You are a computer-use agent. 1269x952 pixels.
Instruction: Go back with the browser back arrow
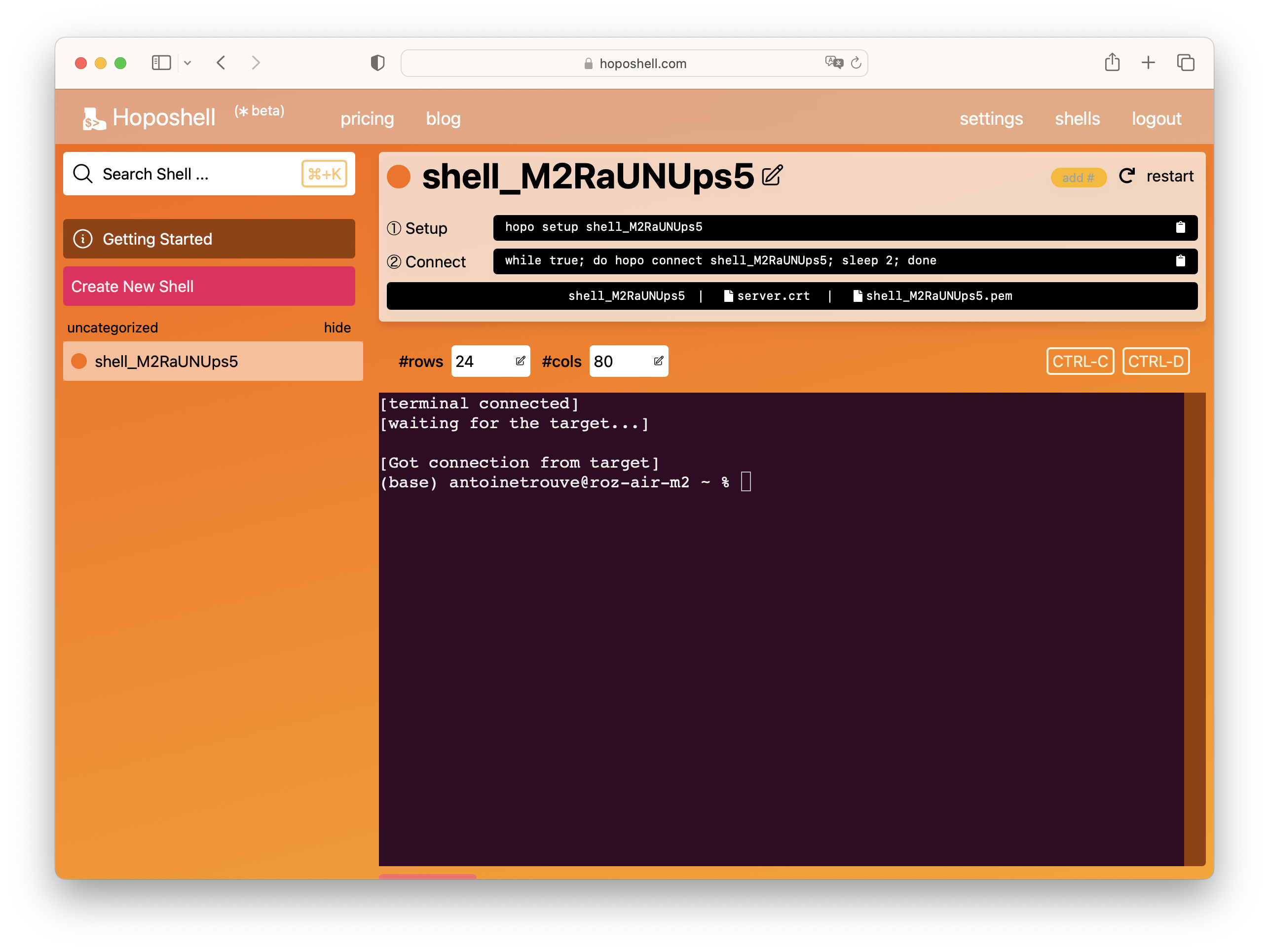(221, 63)
